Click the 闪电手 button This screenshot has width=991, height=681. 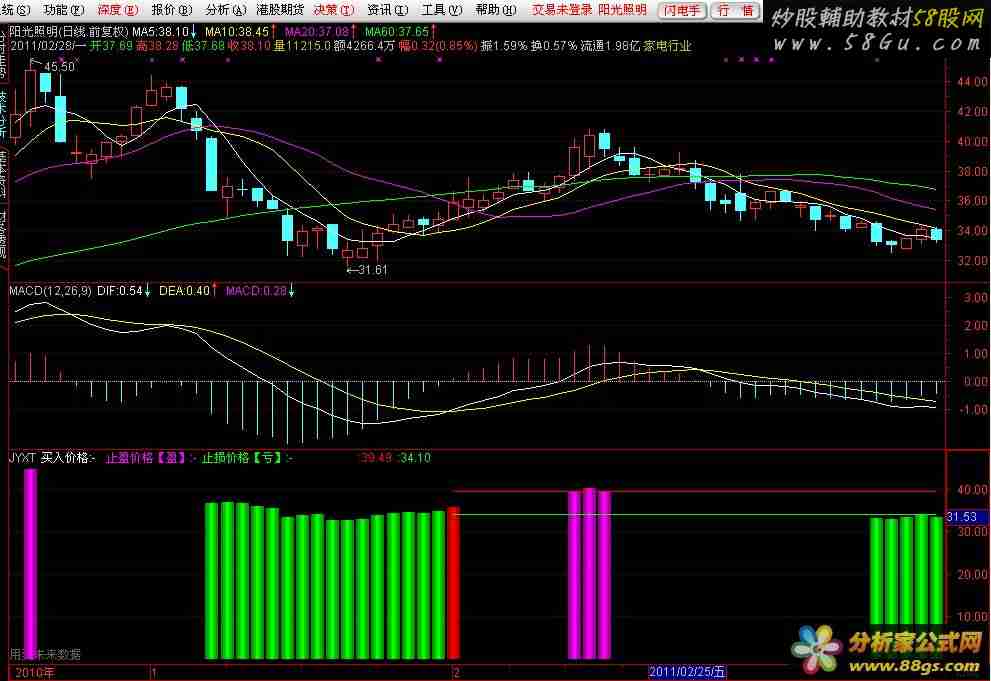(x=682, y=10)
